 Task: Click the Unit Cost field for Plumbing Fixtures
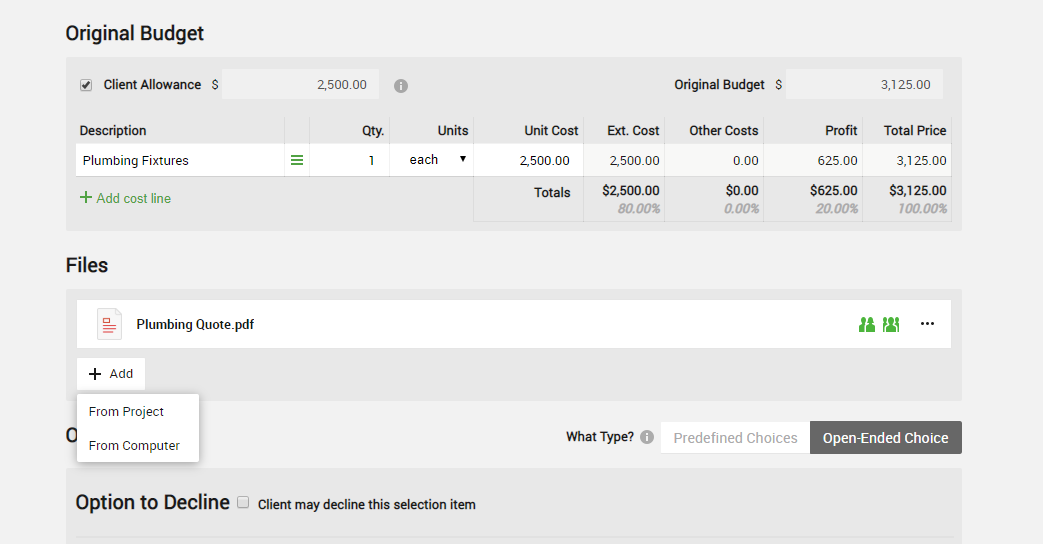528,160
